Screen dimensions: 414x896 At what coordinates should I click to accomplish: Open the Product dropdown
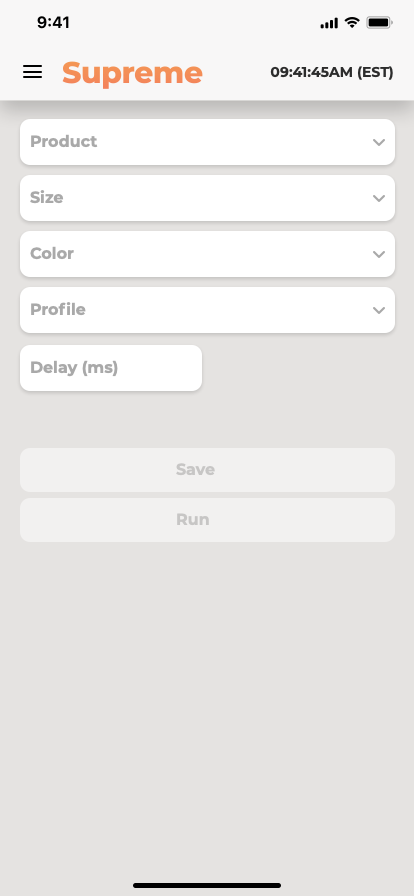(207, 142)
